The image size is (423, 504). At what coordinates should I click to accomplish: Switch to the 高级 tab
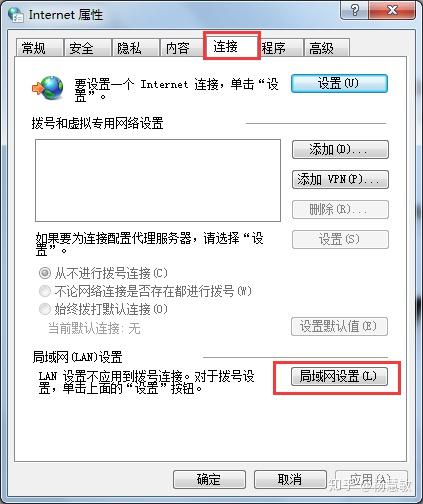[326, 48]
